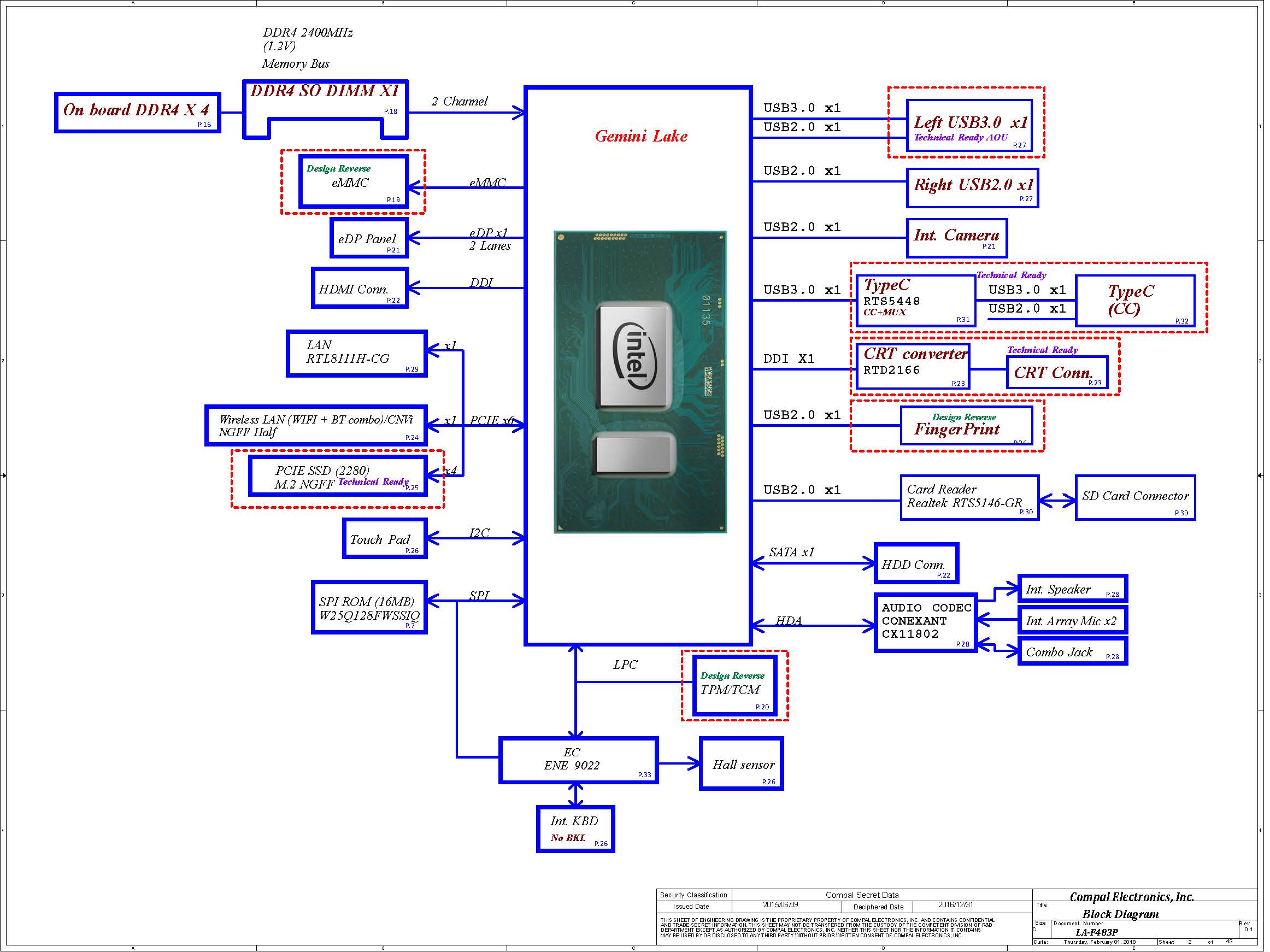Click the Hall sensor block
Screen dimensions: 1270x952
point(741,764)
